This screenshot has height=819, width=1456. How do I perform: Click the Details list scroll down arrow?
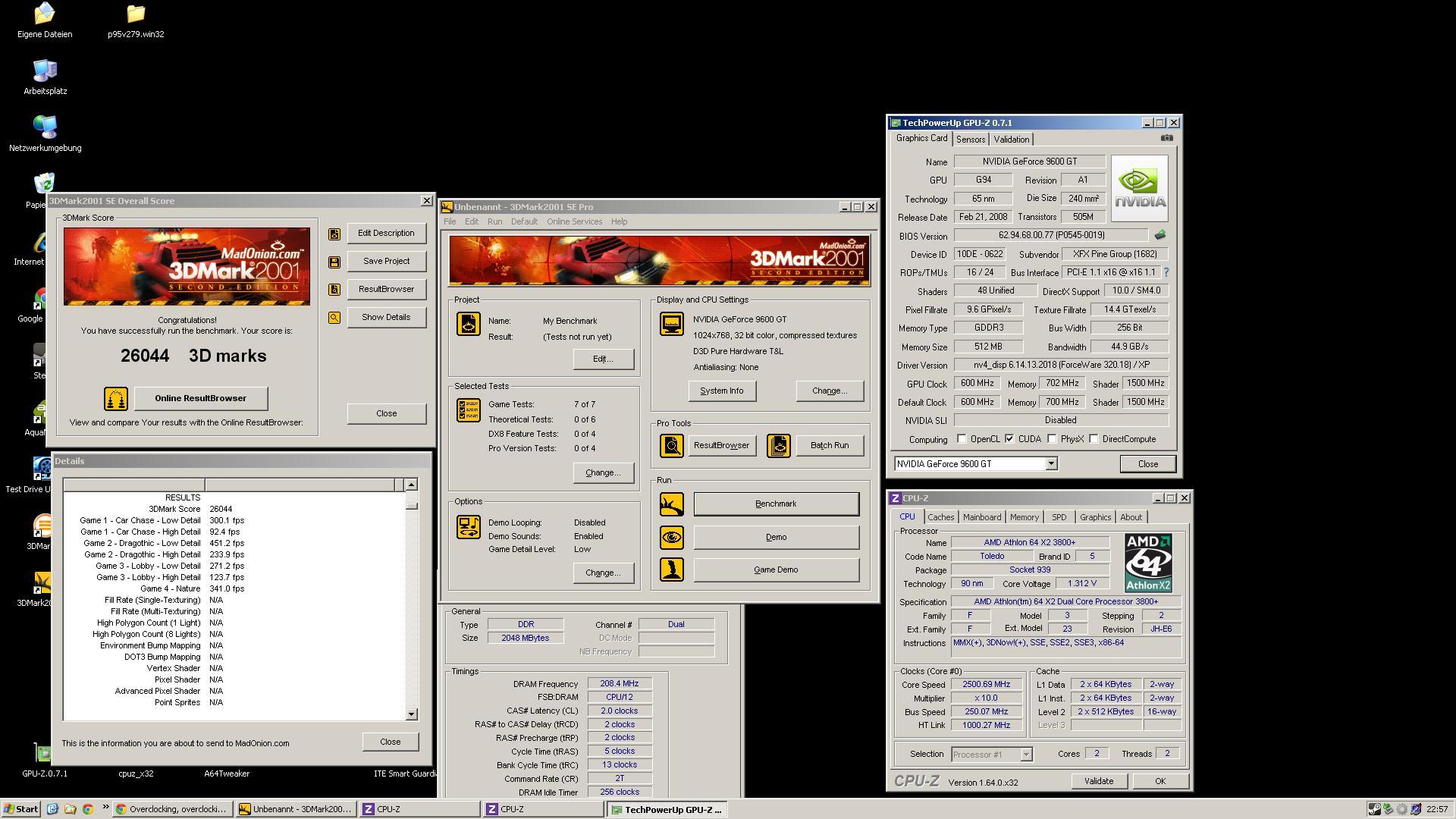(411, 714)
